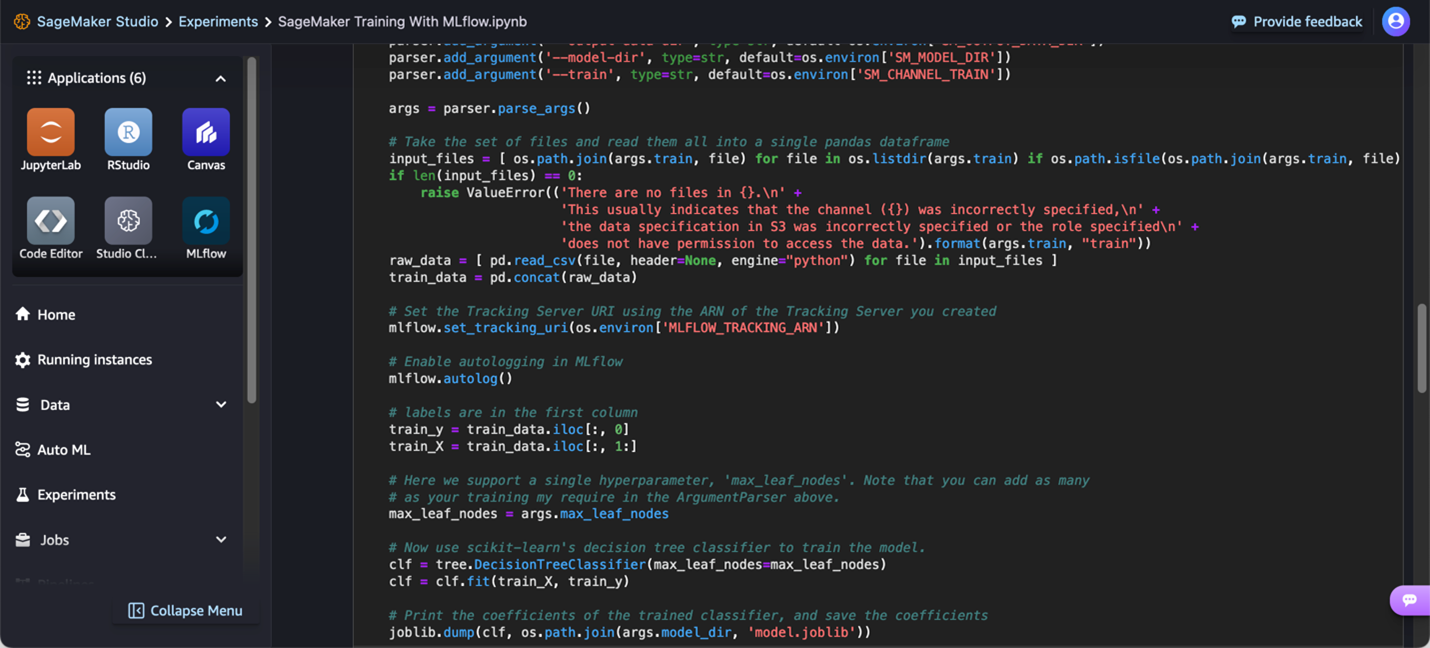Go to Home in sidebar
This screenshot has width=1430, height=648.
(56, 314)
